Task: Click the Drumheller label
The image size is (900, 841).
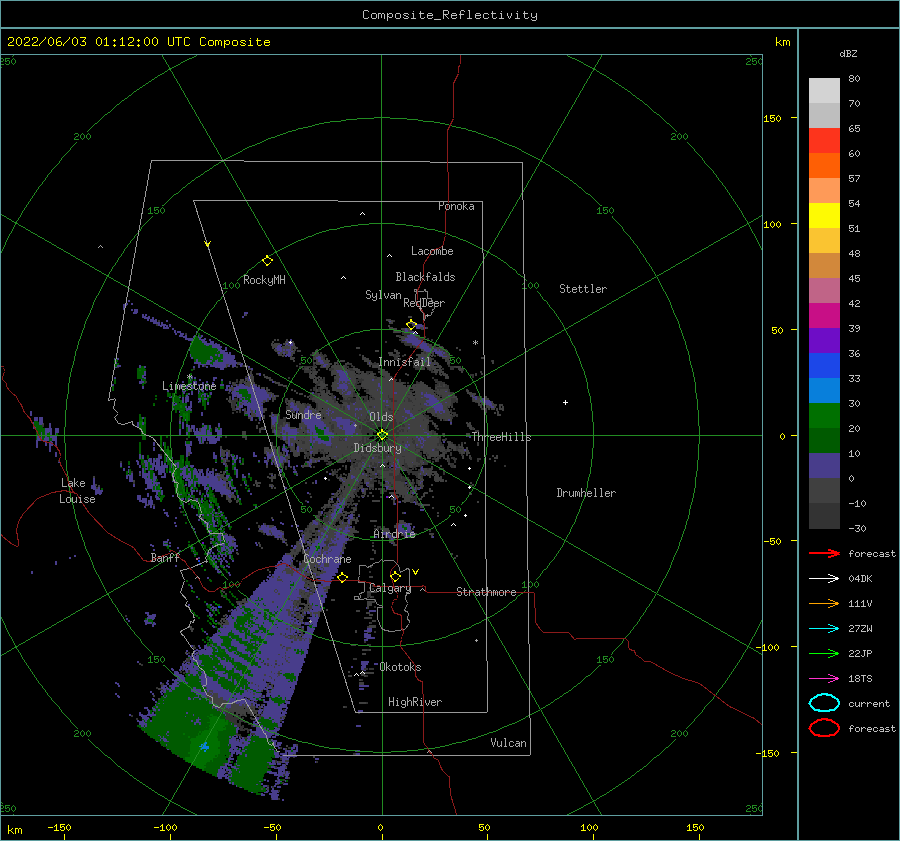Action: 586,493
